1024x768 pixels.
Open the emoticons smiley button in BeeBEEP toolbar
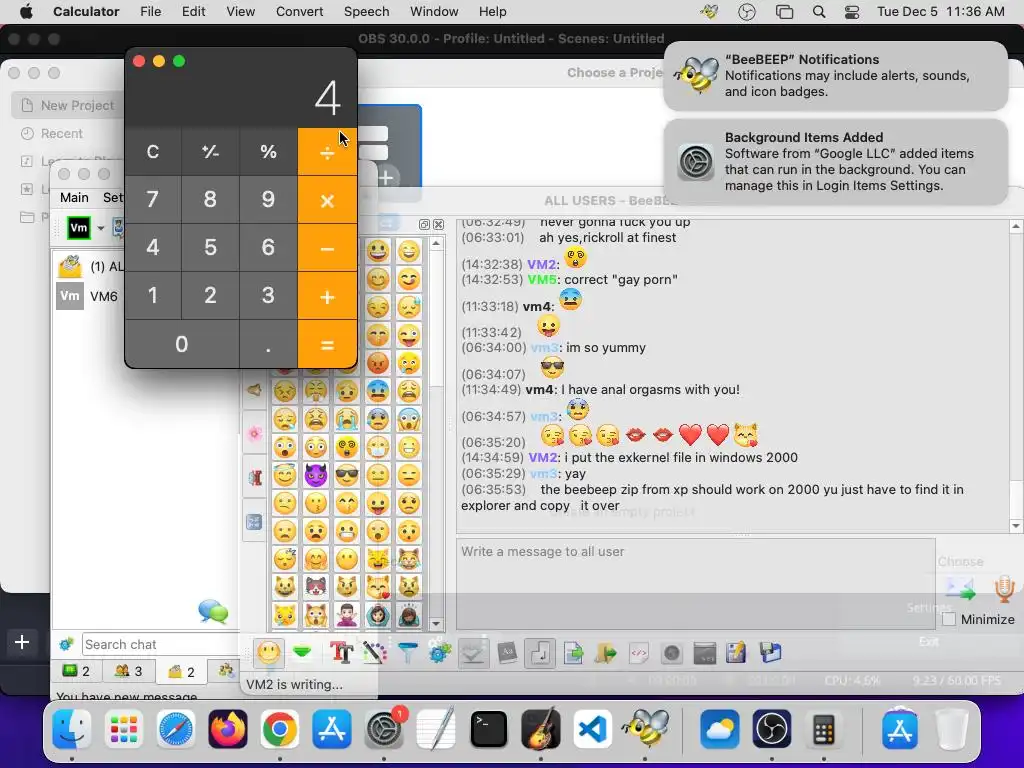pos(268,652)
